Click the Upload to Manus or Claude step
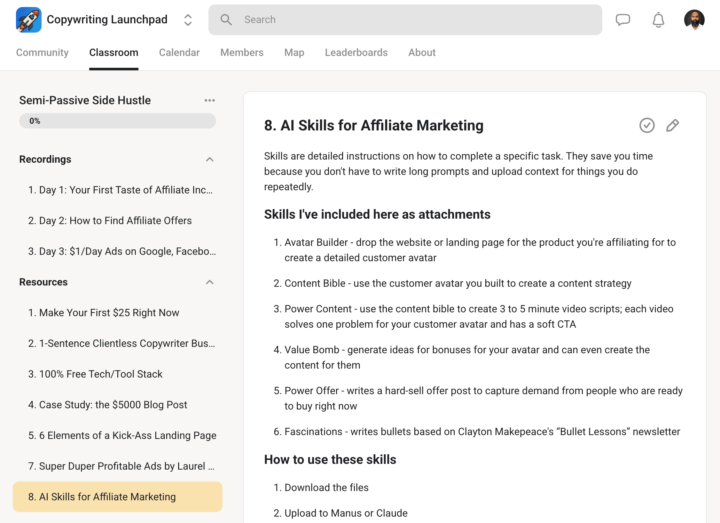This screenshot has width=720, height=523. point(346,513)
